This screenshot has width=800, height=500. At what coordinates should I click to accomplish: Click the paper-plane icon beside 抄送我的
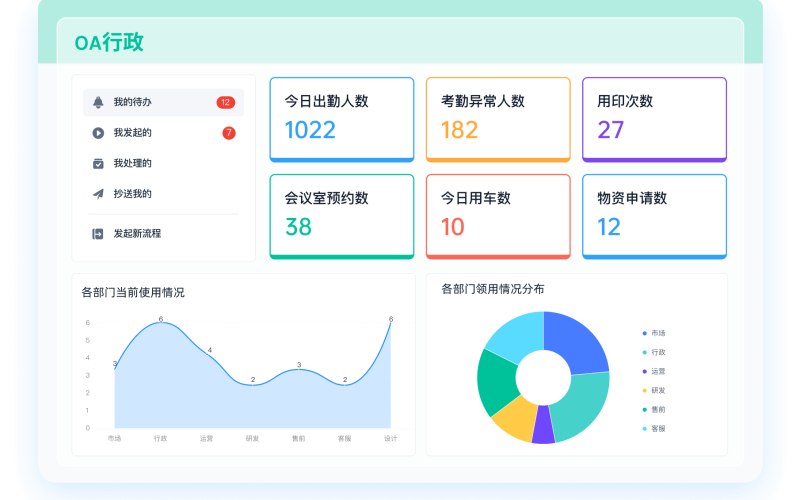click(98, 194)
